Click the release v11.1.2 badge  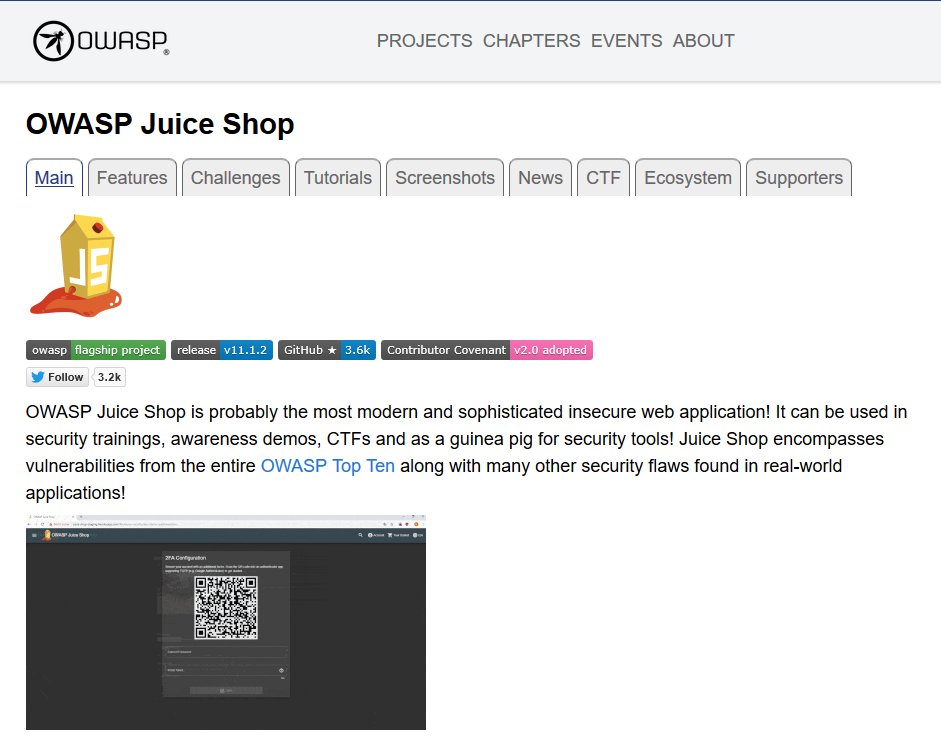pyautogui.click(x=222, y=350)
